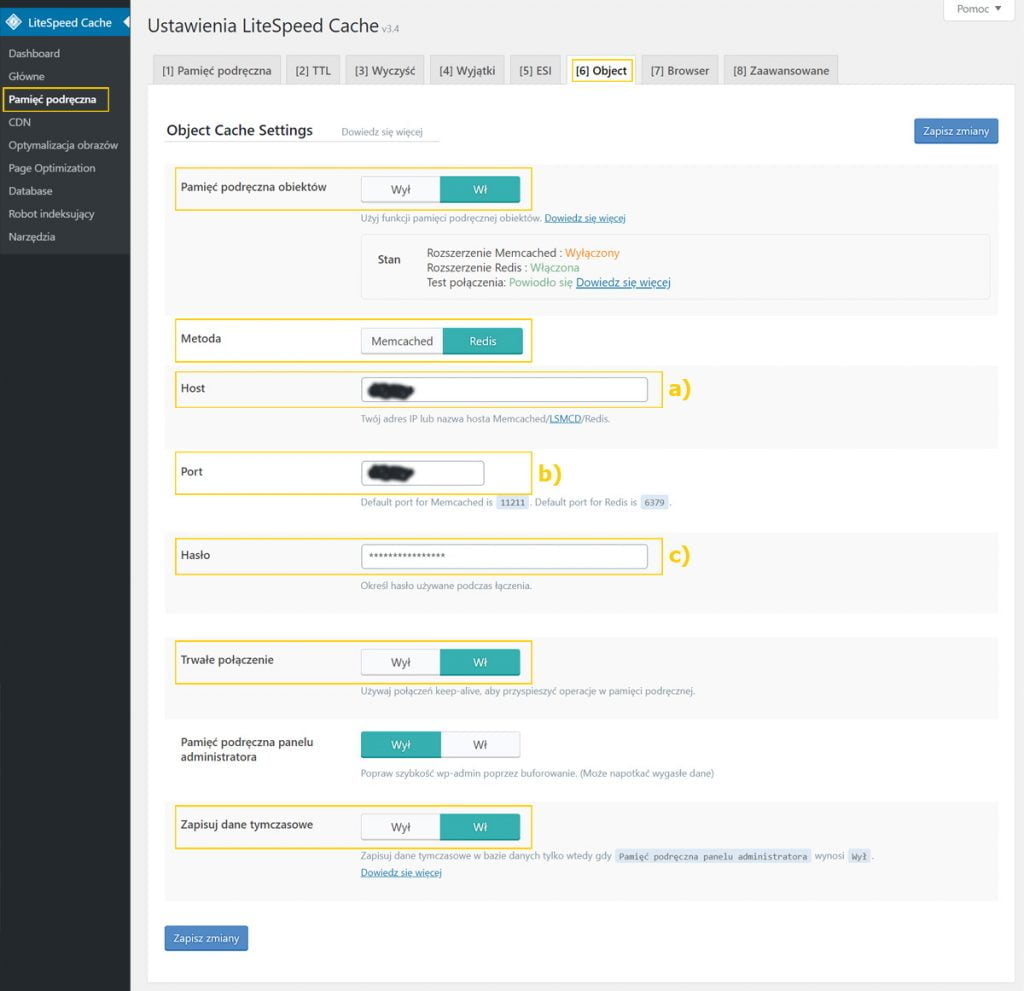
Task: Collapse the sidebar menu arrow beside LiteSpeed Cache
Action: point(126,22)
